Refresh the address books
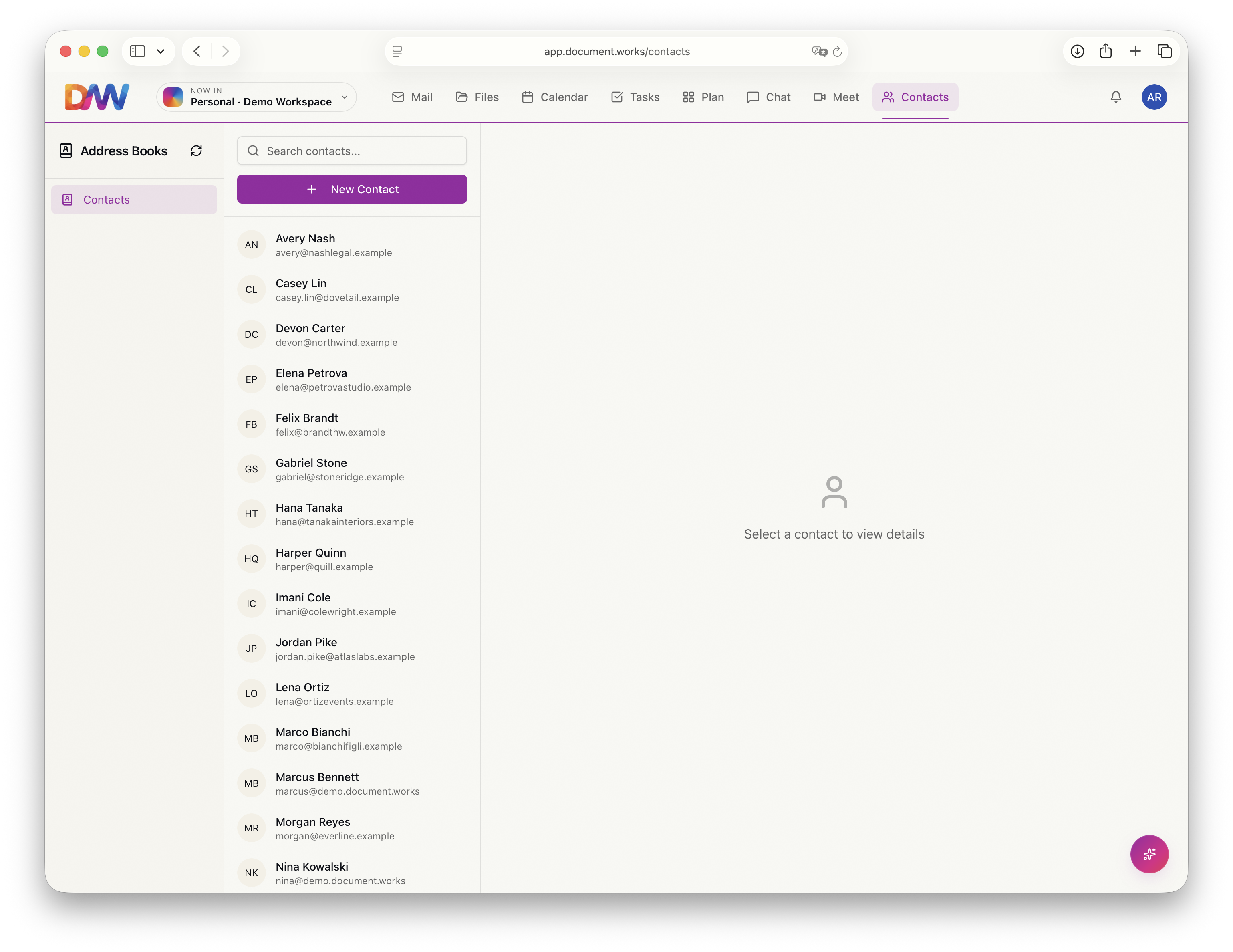 click(x=196, y=151)
